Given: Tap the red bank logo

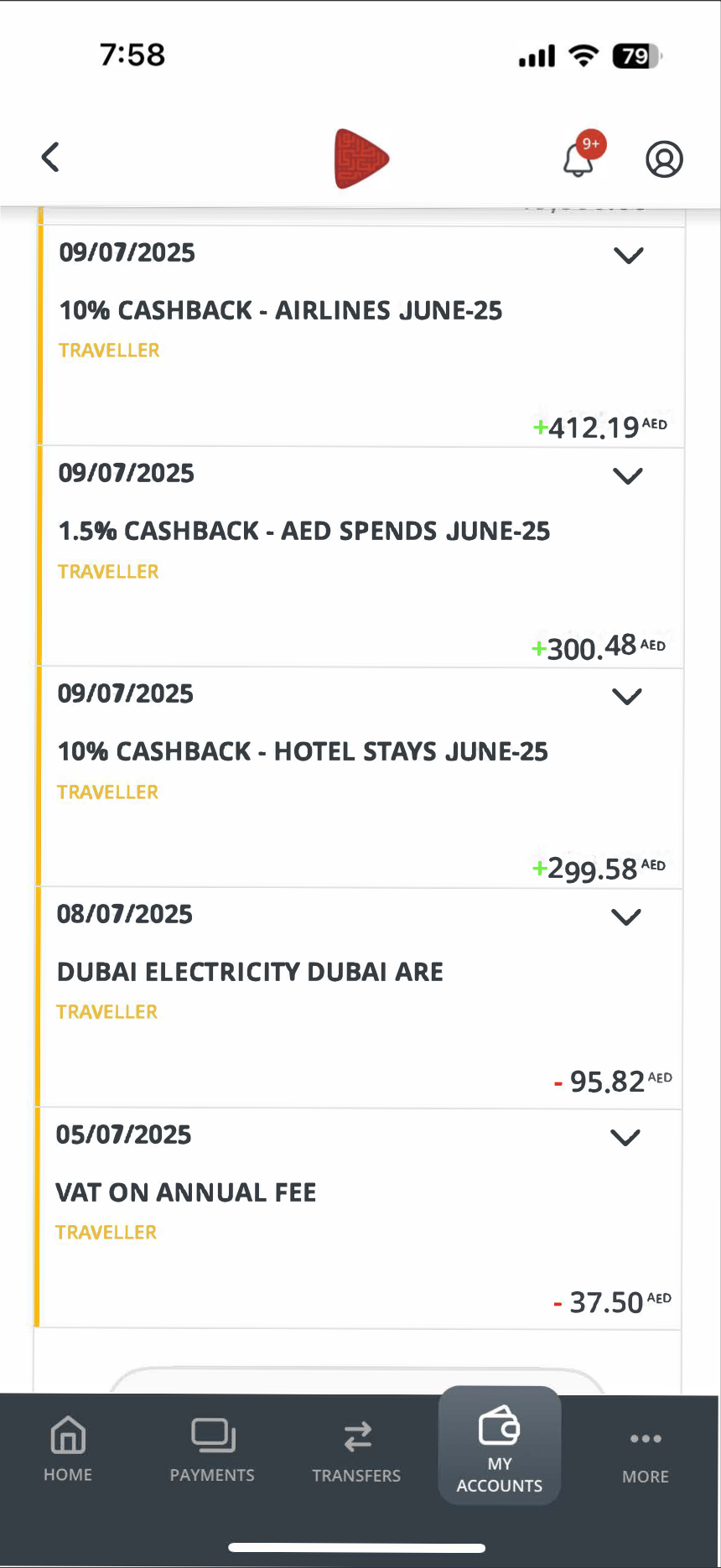Looking at the screenshot, I should [361, 158].
